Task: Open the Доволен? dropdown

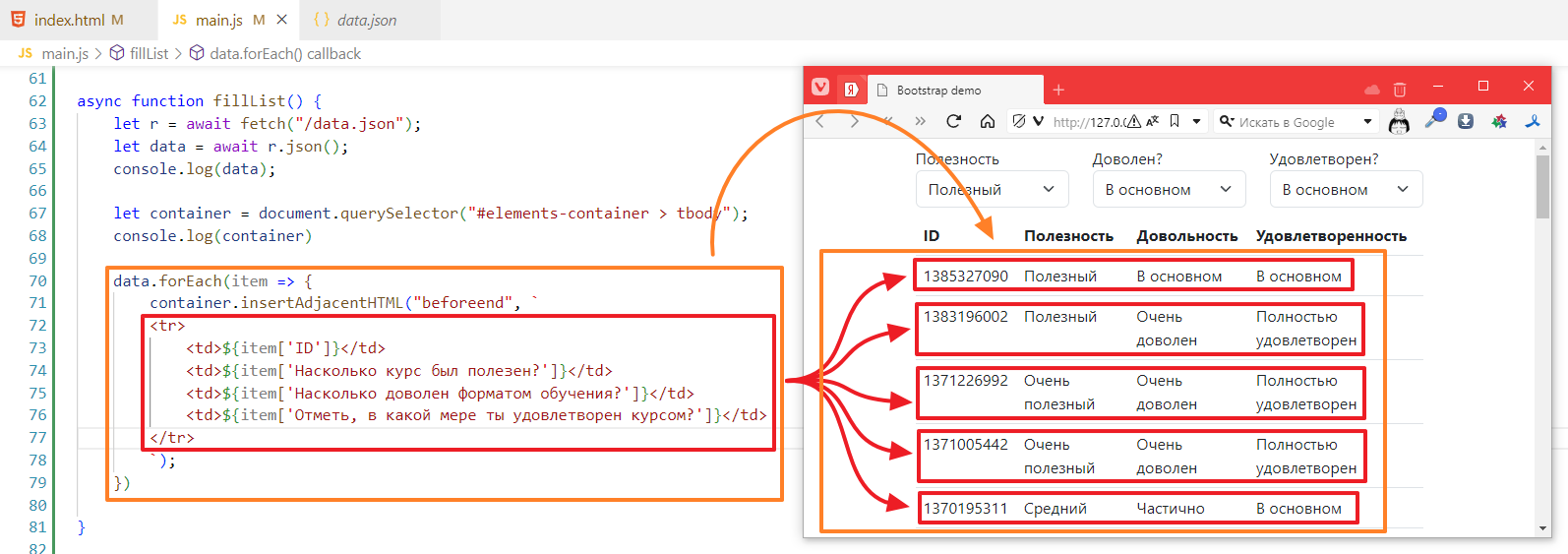Action: coord(1169,189)
